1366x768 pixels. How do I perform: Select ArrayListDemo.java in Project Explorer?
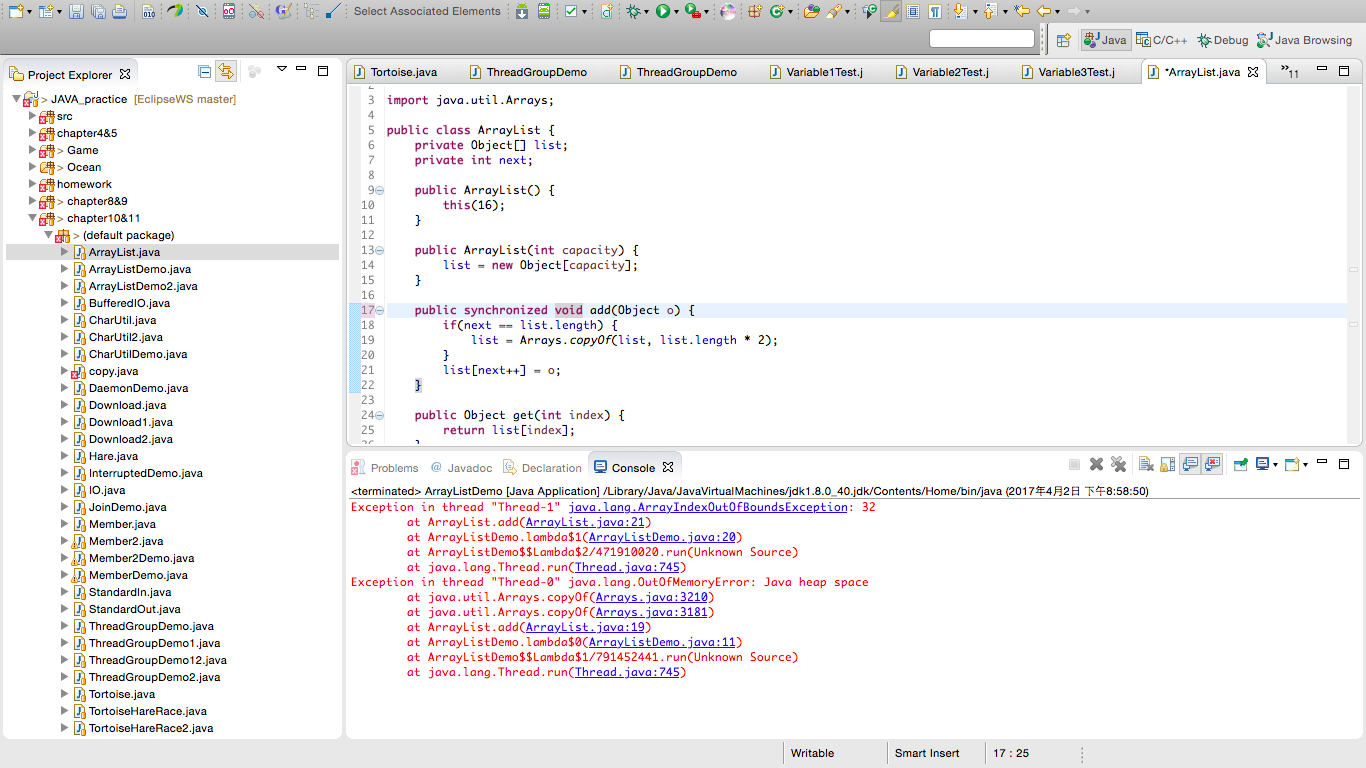click(x=139, y=269)
